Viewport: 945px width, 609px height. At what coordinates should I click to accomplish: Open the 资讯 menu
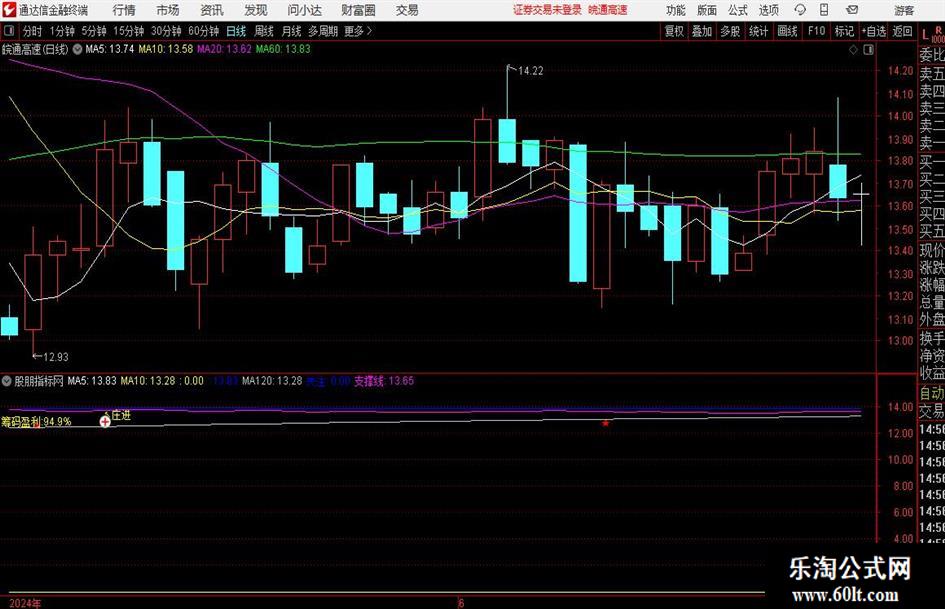coord(212,10)
